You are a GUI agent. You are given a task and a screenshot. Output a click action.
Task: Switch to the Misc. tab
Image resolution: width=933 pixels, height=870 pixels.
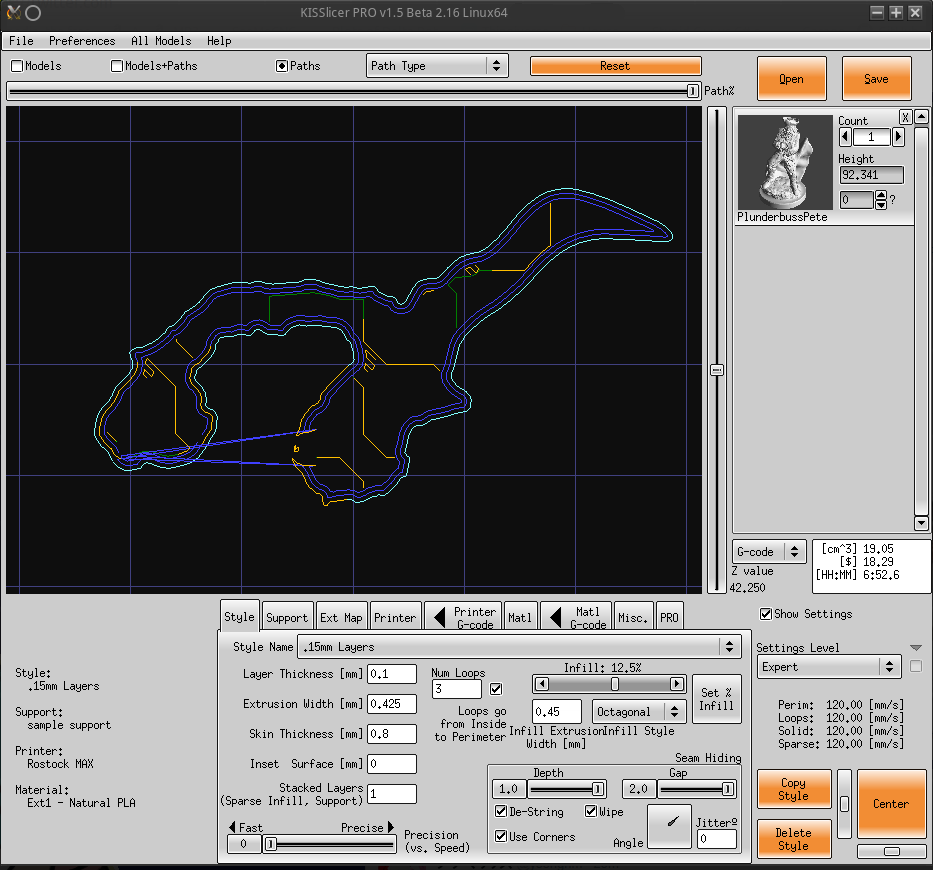[633, 617]
